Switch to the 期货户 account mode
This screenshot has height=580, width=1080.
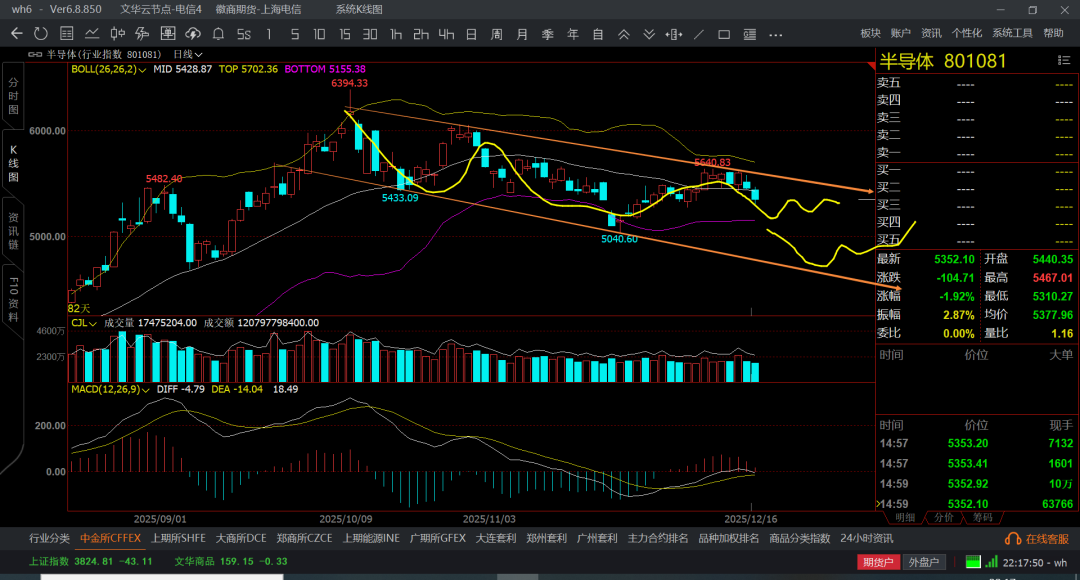click(x=878, y=562)
